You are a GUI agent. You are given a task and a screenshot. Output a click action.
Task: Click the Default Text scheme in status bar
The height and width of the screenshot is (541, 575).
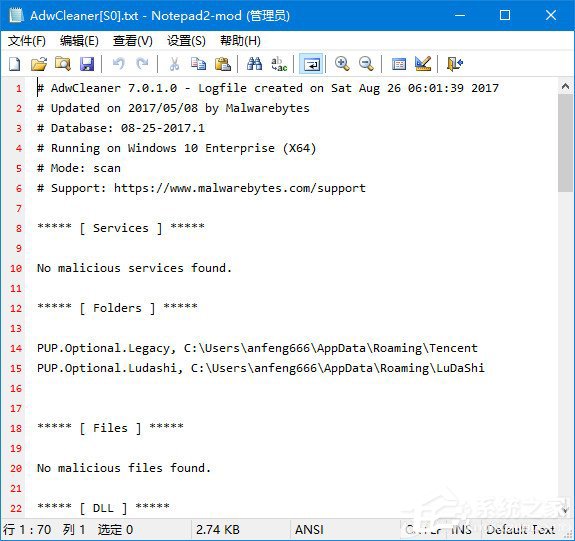click(520, 530)
